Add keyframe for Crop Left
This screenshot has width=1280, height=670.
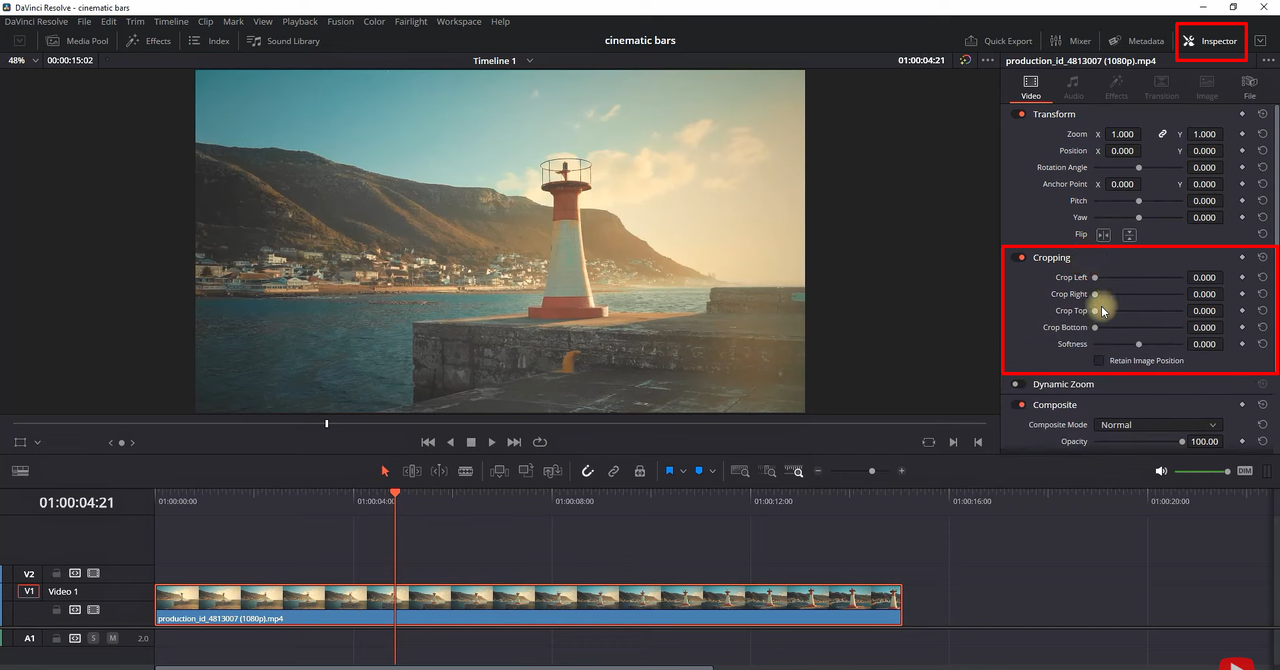(x=1243, y=278)
